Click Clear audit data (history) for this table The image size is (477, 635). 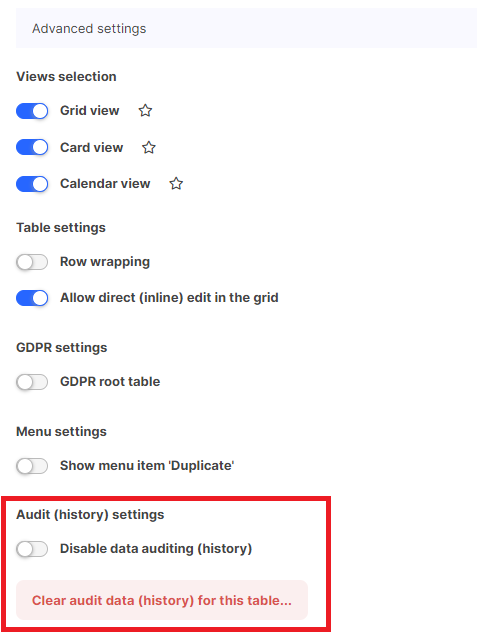162,600
